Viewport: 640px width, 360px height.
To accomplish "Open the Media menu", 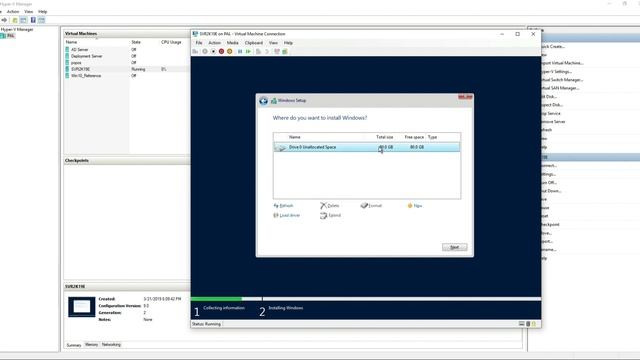I will point(232,43).
